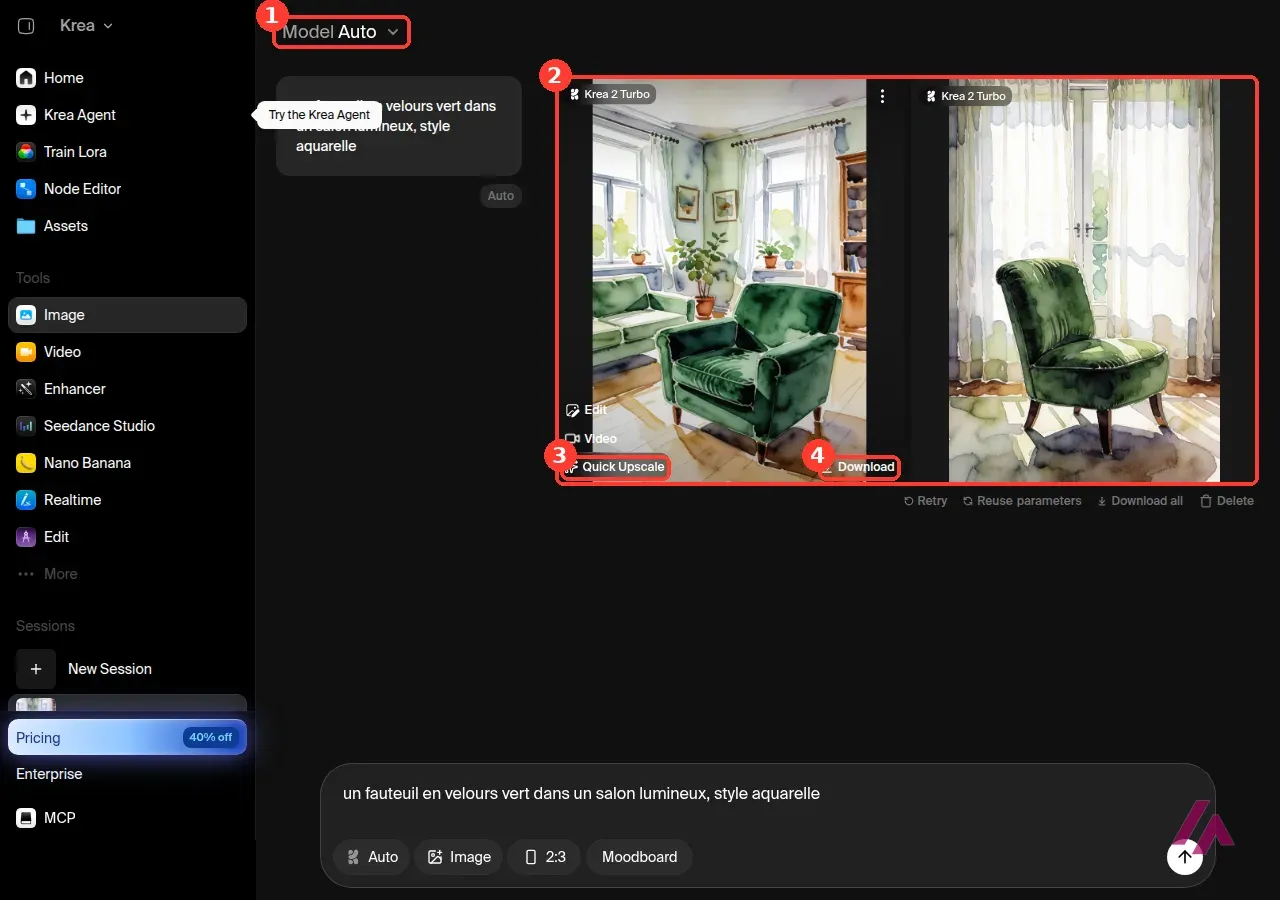Click Reuse parameters
1280x900 pixels.
pos(1022,501)
